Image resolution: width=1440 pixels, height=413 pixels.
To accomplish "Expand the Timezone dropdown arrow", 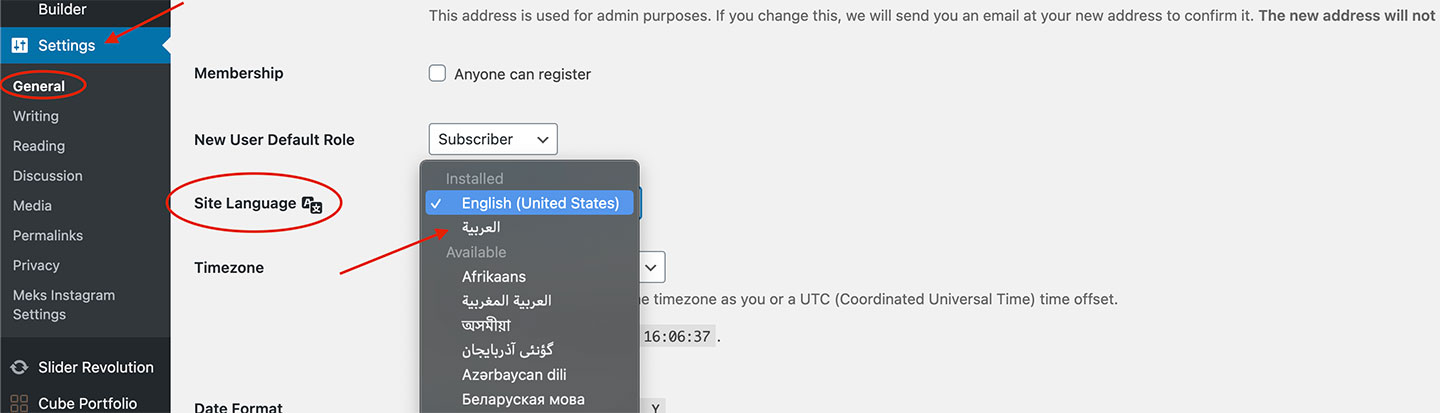I will pyautogui.click(x=651, y=267).
